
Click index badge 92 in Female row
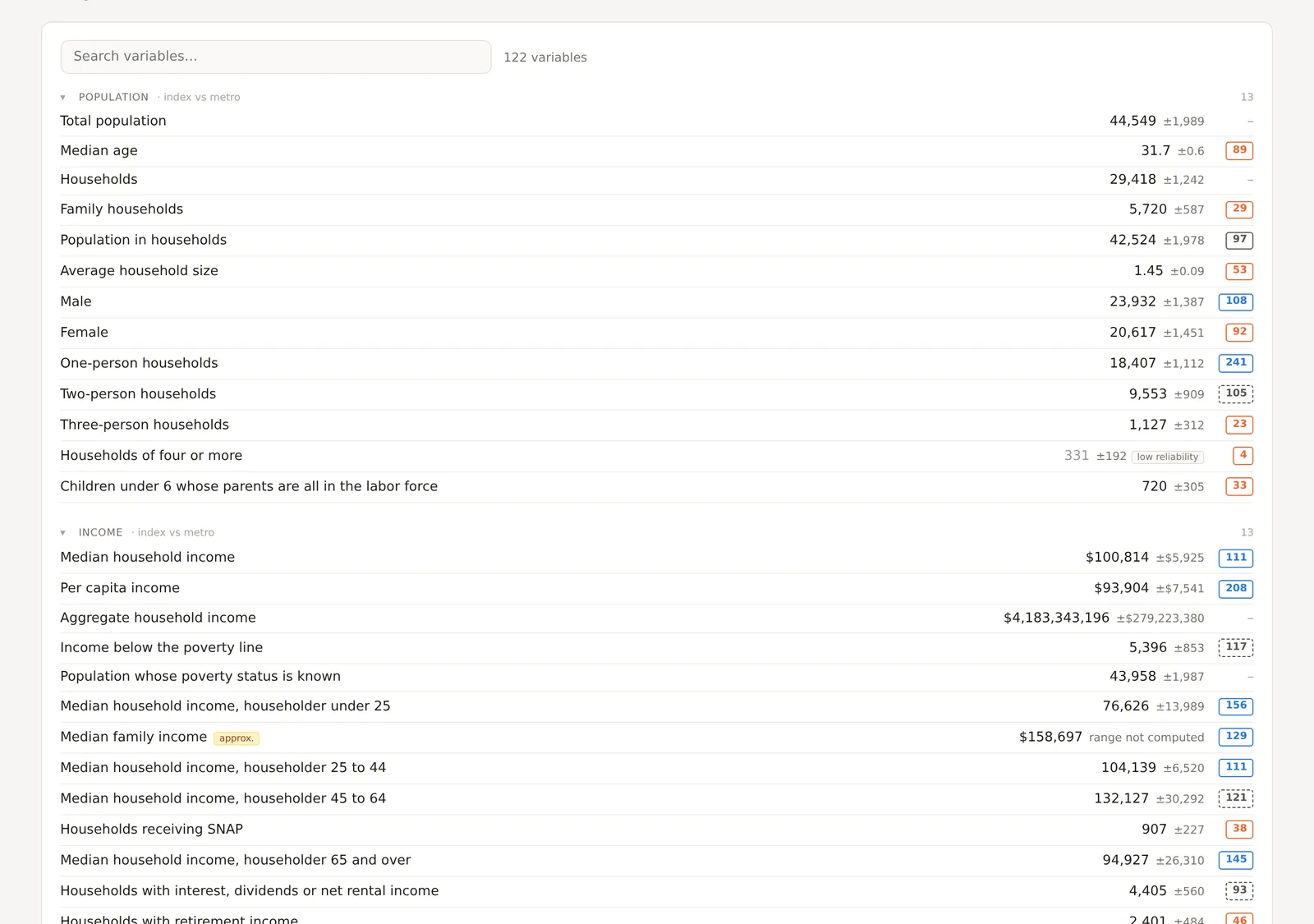1239,332
